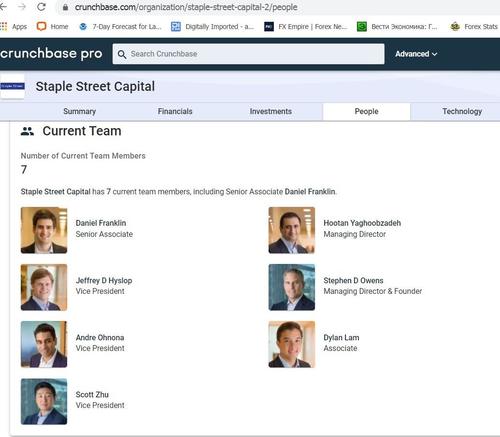Expand the Advanced search dropdown
Image resolution: width=500 pixels, height=437 pixels.
(x=416, y=54)
